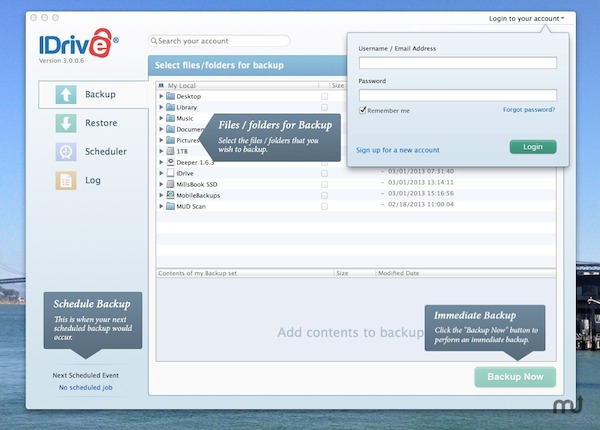The width and height of the screenshot is (600, 430).
Task: Switch to the Scheduler tab
Action: click(x=93, y=151)
